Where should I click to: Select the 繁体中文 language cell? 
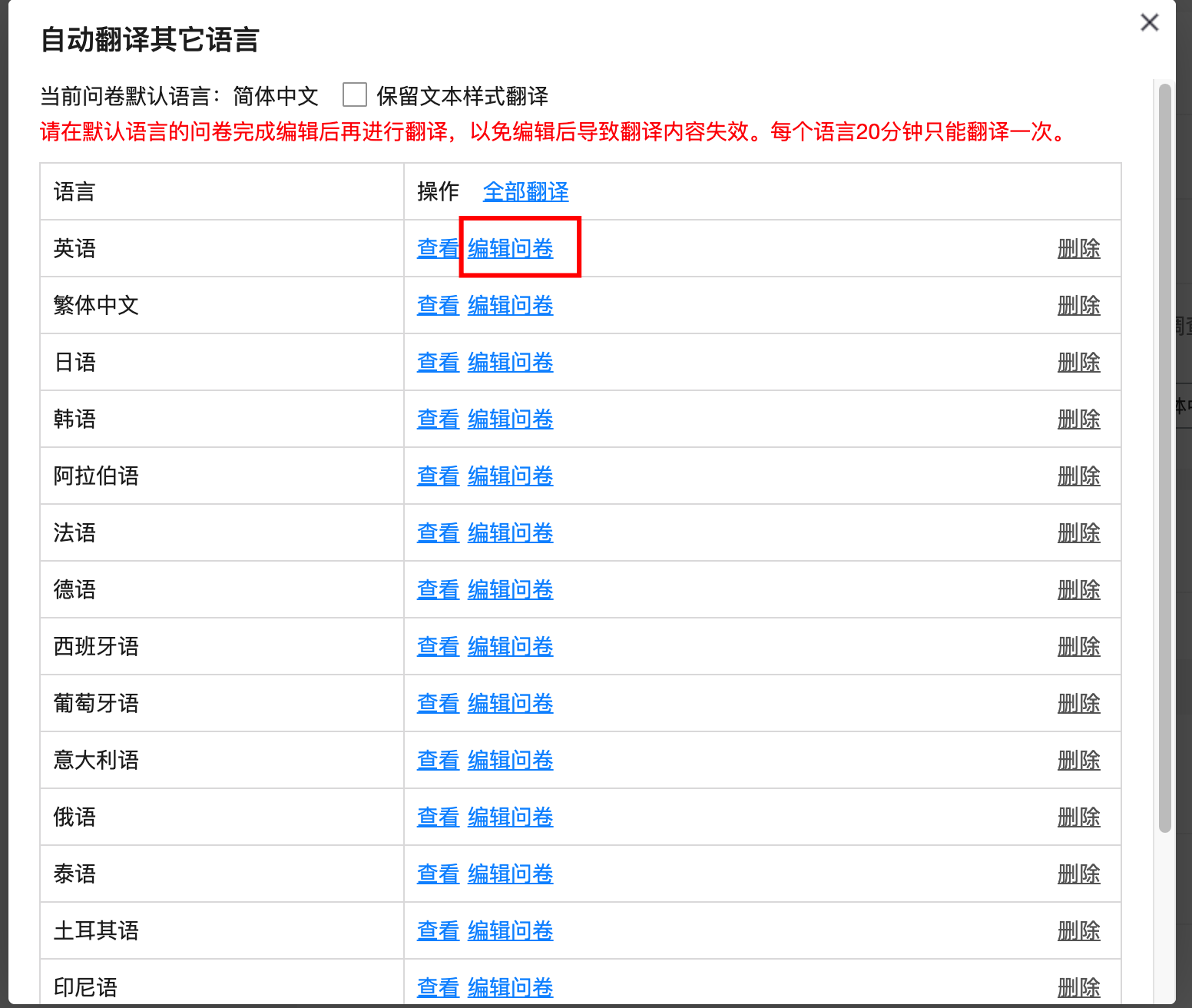222,305
